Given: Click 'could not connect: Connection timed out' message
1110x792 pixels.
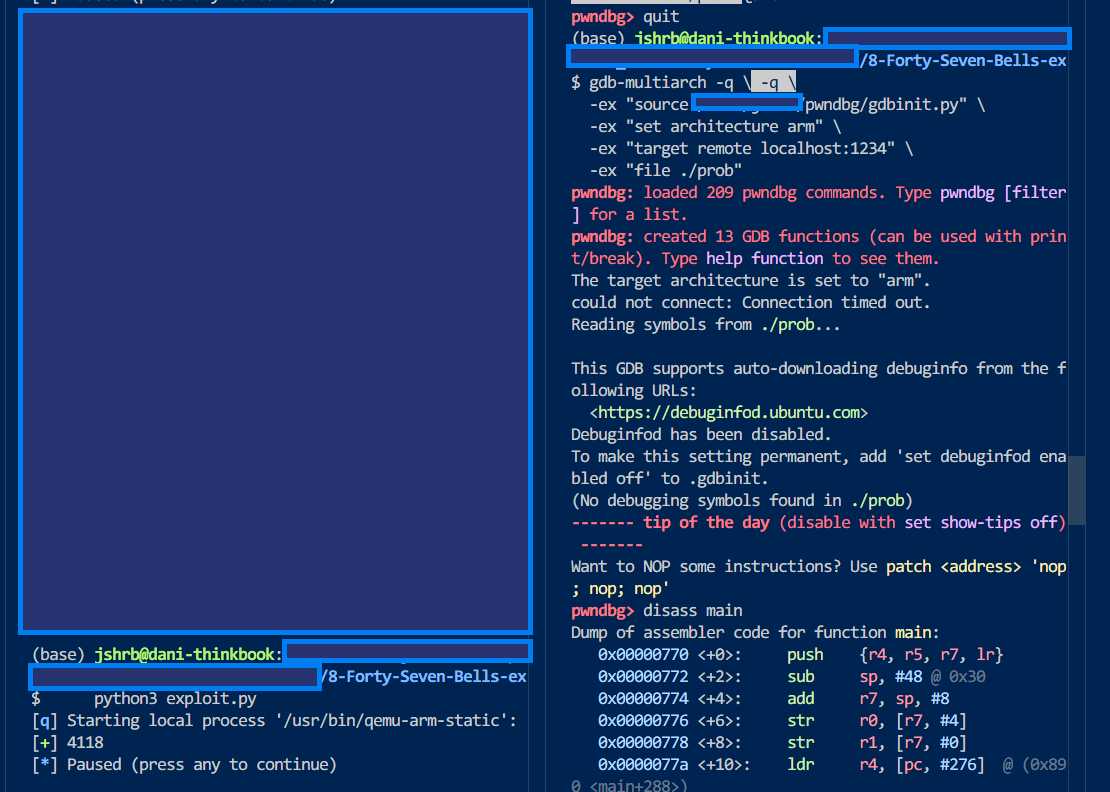Looking at the screenshot, I should (x=750, y=302).
